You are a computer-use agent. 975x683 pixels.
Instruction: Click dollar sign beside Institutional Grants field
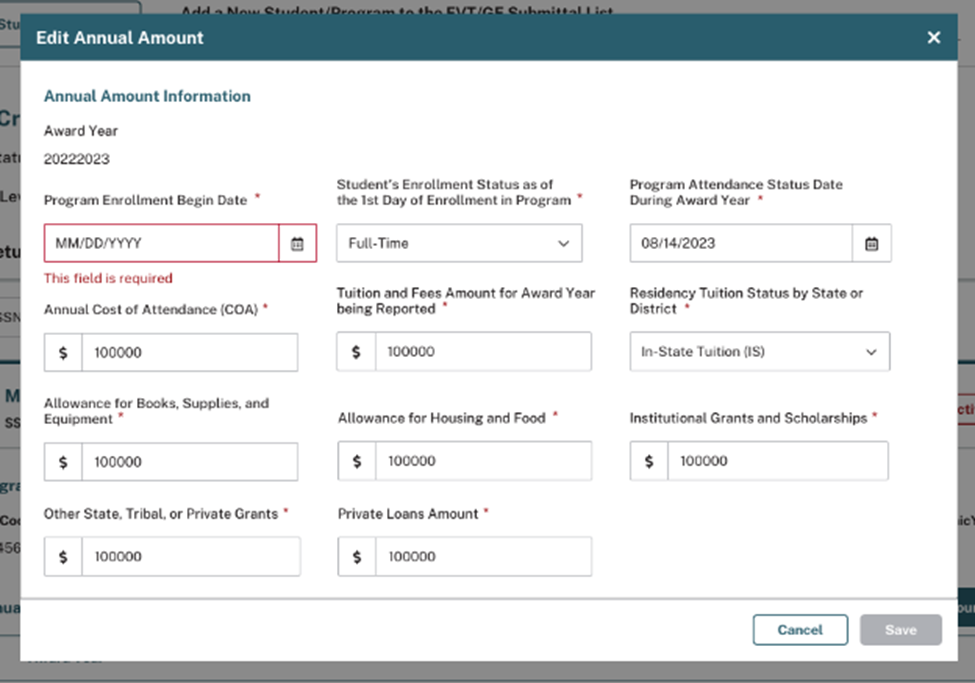pyautogui.click(x=649, y=461)
